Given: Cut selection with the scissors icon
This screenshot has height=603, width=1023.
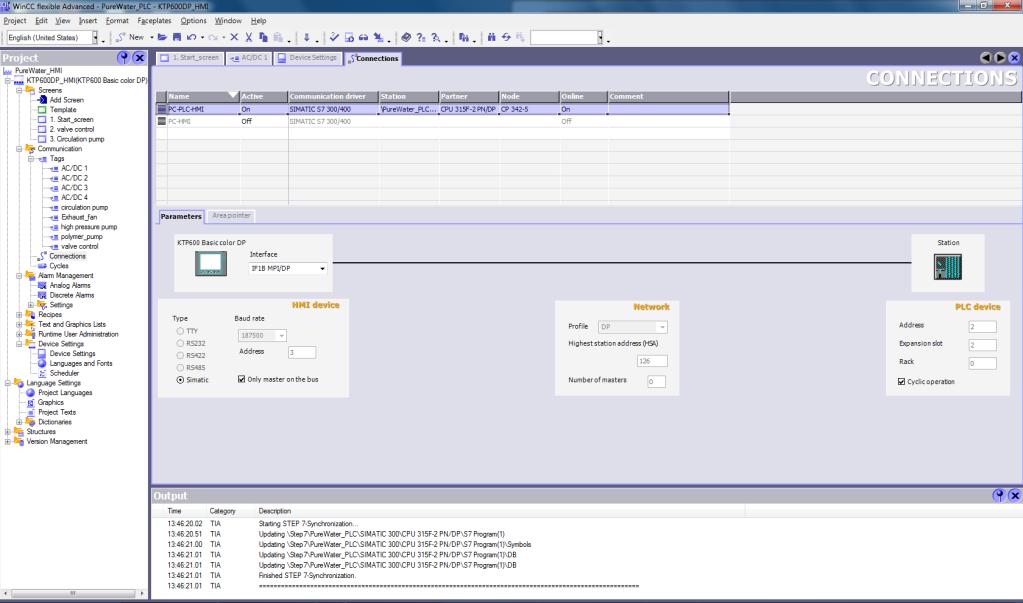Looking at the screenshot, I should pos(249,37).
